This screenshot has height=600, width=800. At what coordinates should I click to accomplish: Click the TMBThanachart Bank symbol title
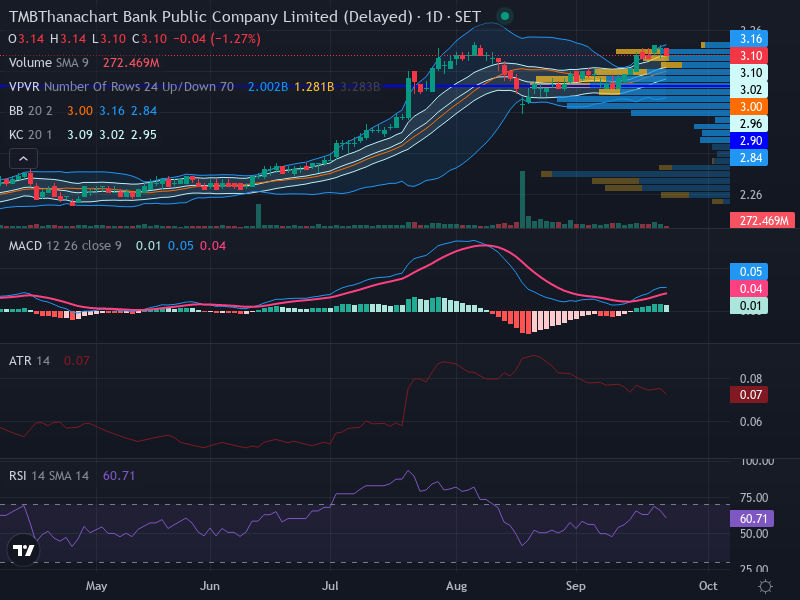tap(211, 17)
